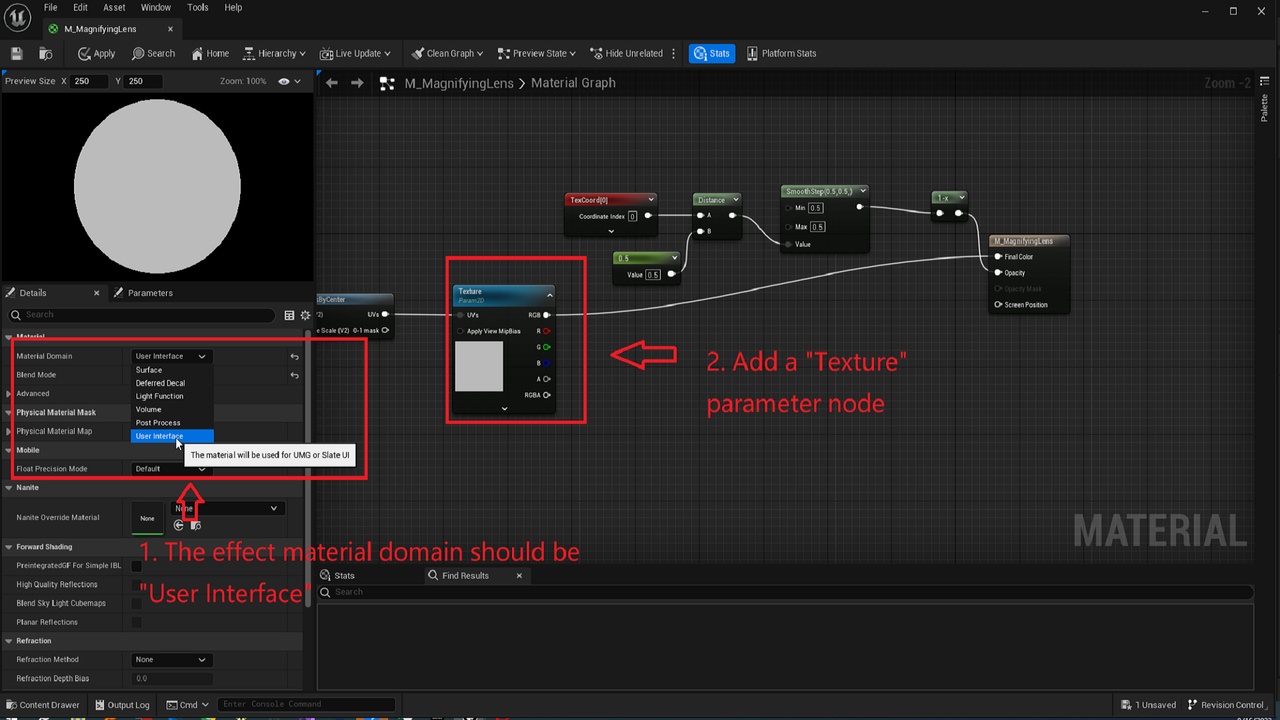Toggle the Stats display button
The width and height of the screenshot is (1280, 720).
pyautogui.click(x=712, y=53)
